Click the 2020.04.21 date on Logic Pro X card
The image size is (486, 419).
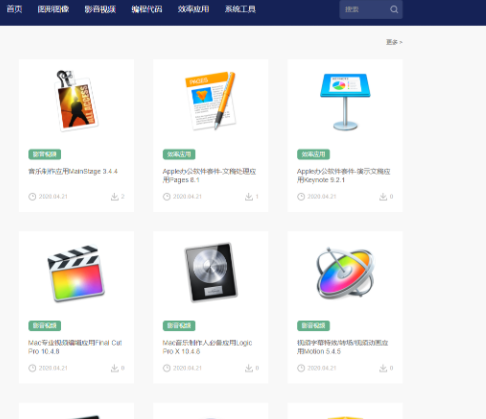(187, 368)
